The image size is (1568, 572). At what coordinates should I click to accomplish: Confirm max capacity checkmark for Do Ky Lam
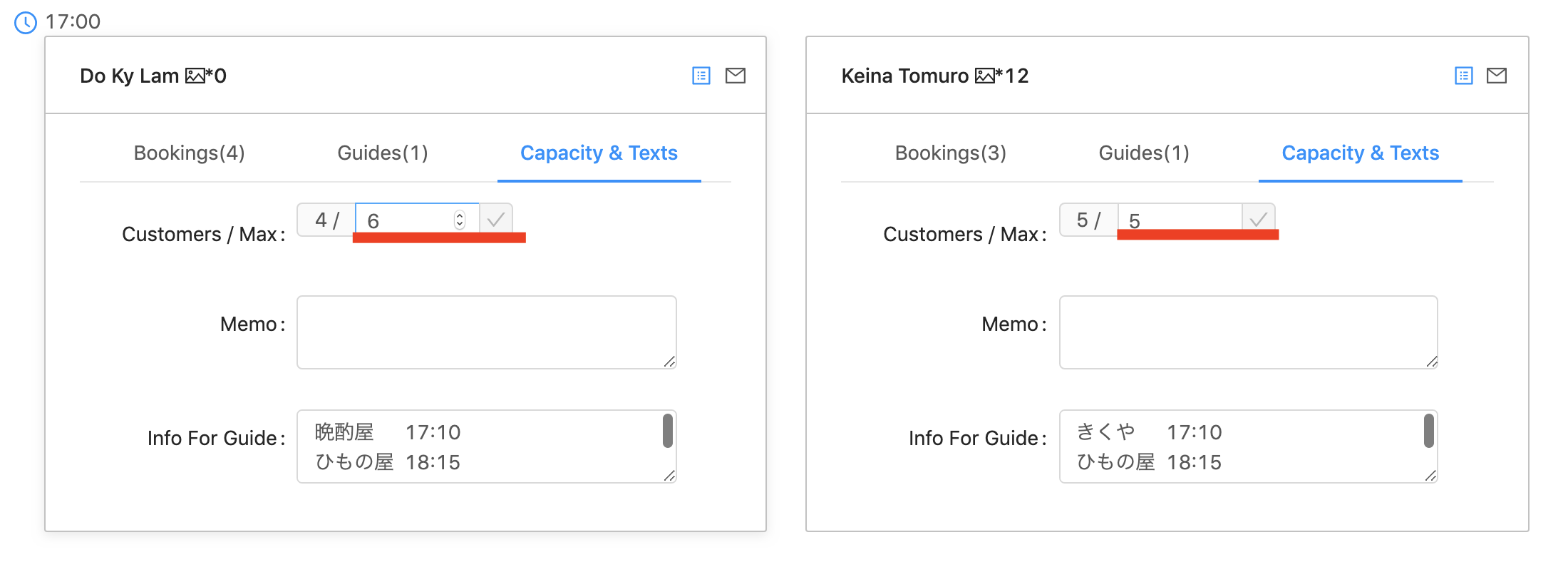pos(496,219)
